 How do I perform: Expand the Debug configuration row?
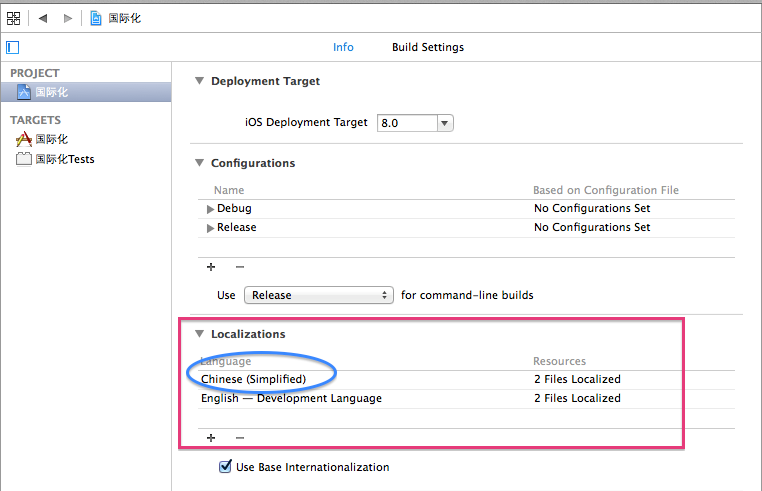point(210,209)
